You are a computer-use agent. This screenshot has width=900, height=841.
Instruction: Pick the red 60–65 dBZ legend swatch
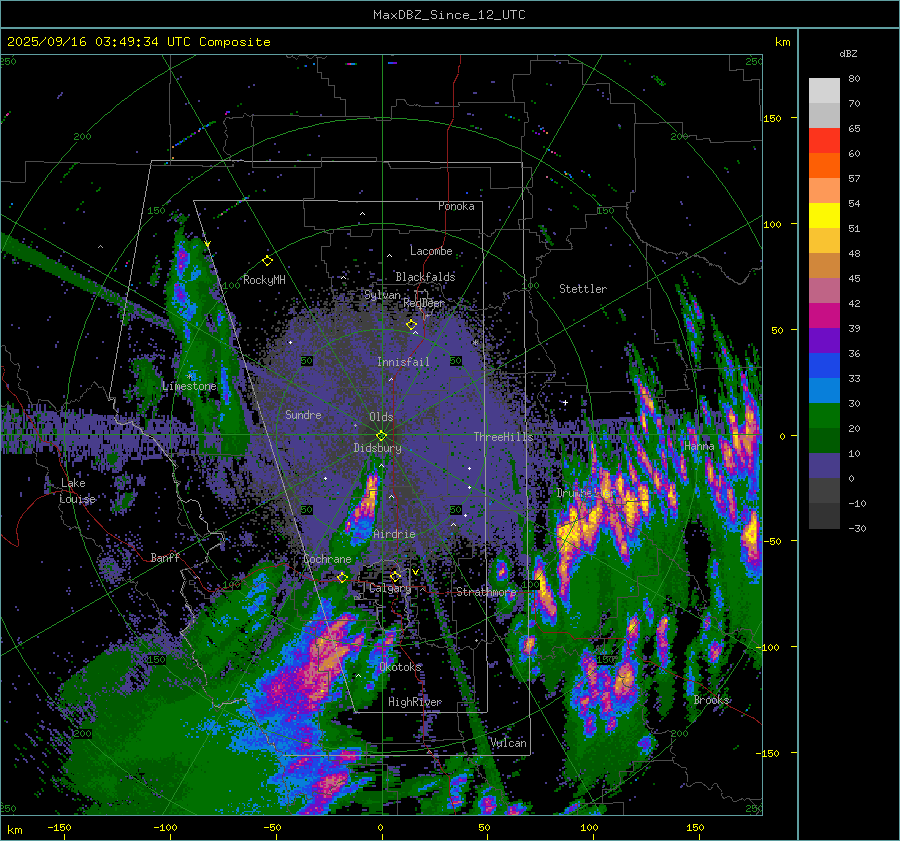point(824,141)
